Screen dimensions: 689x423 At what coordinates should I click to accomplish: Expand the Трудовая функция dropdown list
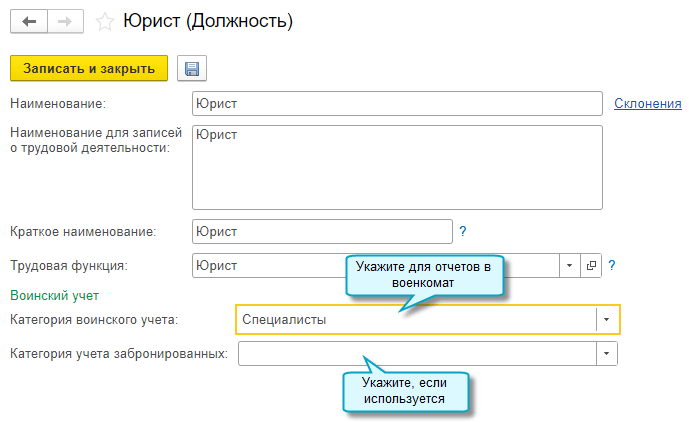click(x=569, y=265)
